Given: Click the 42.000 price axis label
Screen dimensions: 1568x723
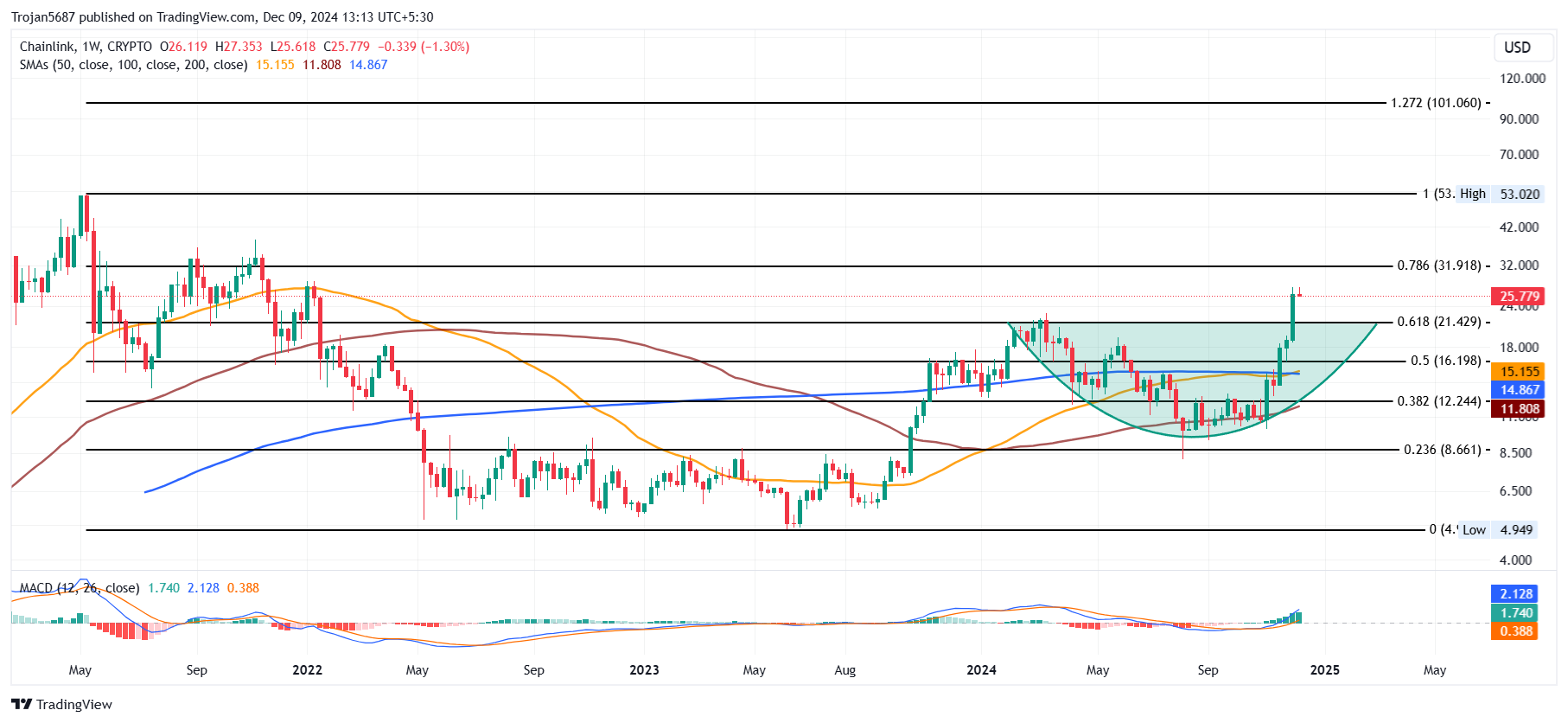Looking at the screenshot, I should (1519, 227).
